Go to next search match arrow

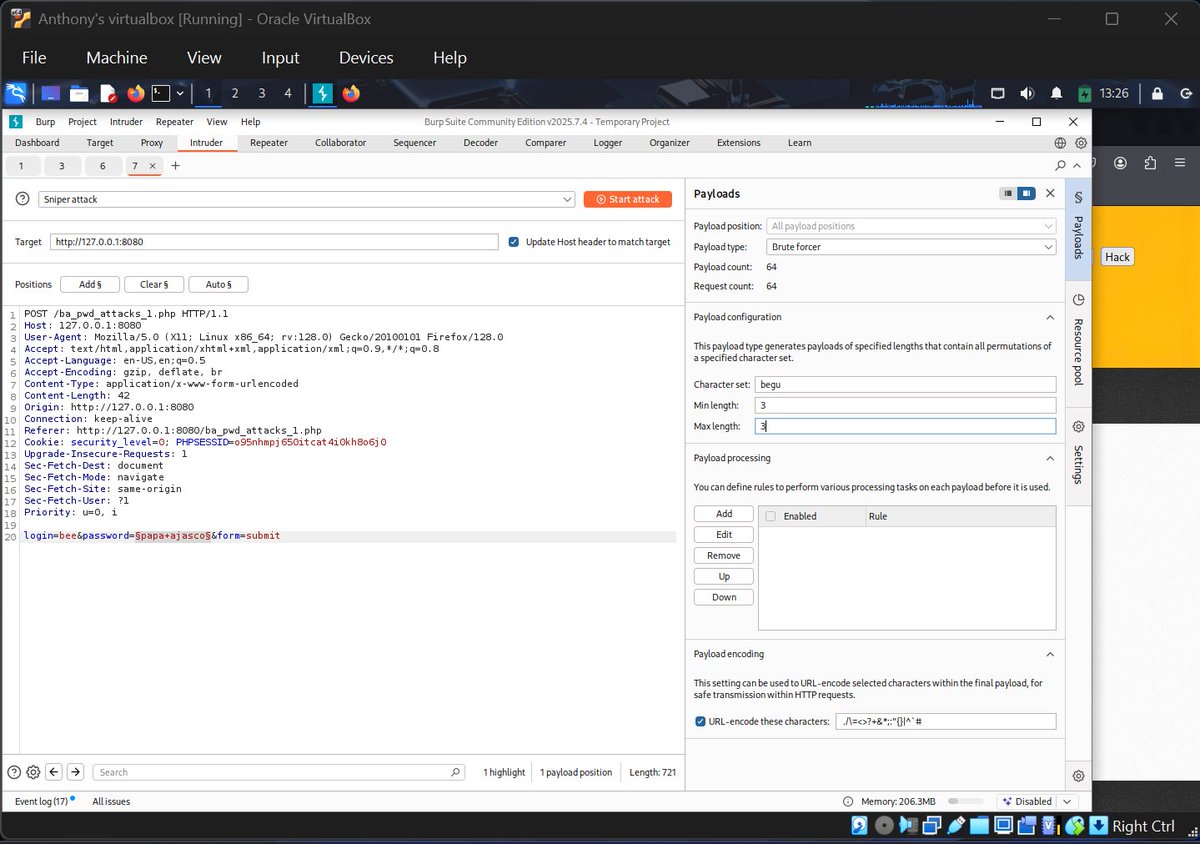(x=75, y=772)
